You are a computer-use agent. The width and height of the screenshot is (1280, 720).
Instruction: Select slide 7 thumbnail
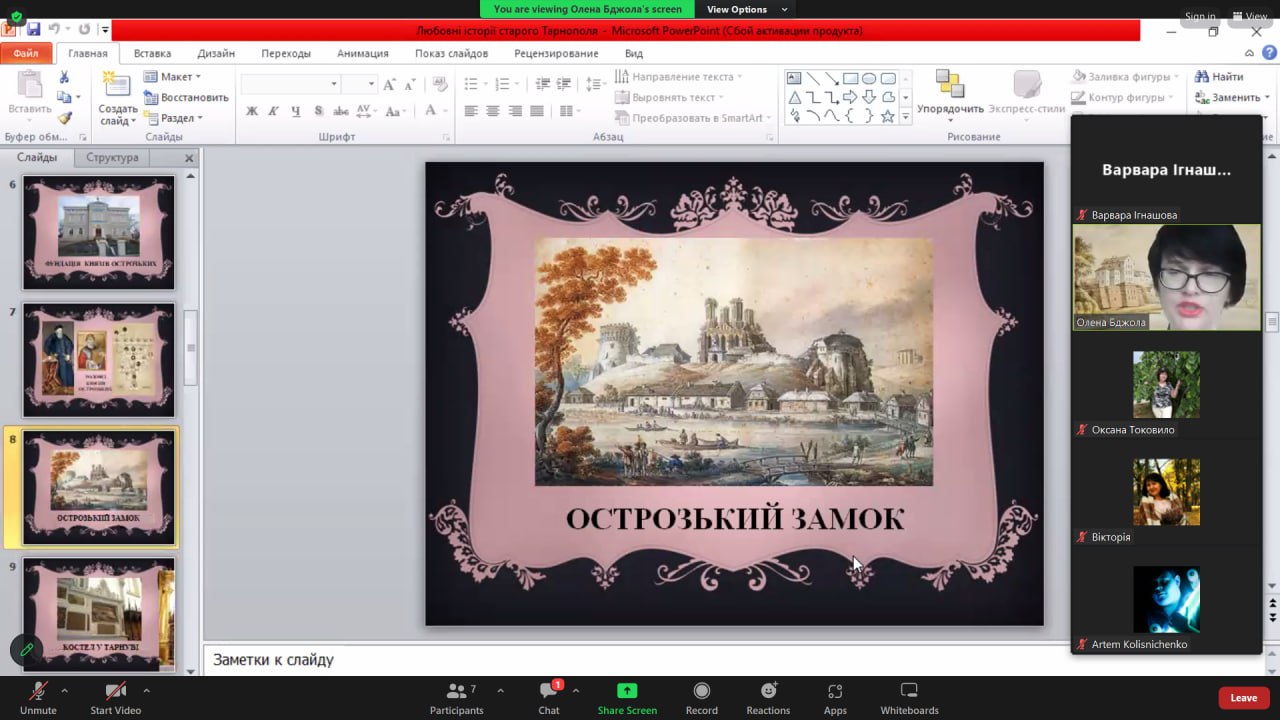click(x=99, y=360)
